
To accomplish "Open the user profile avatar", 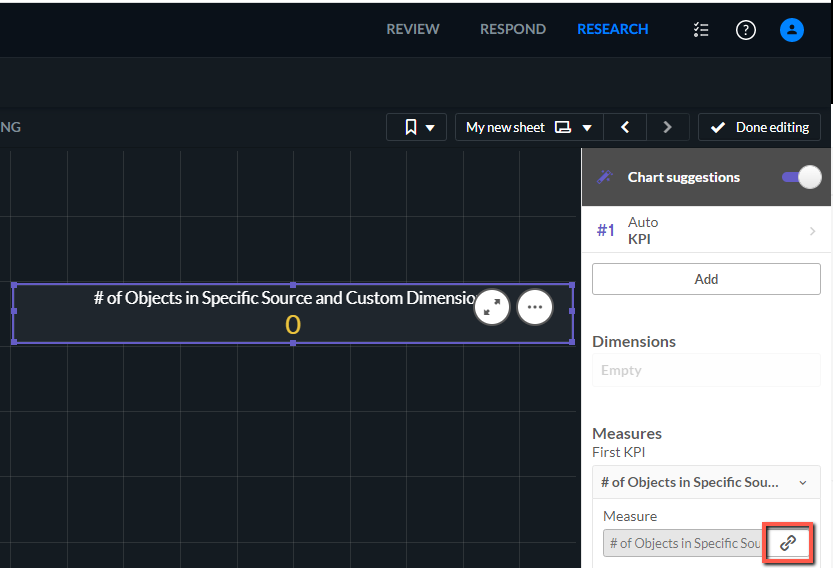I will [x=792, y=30].
